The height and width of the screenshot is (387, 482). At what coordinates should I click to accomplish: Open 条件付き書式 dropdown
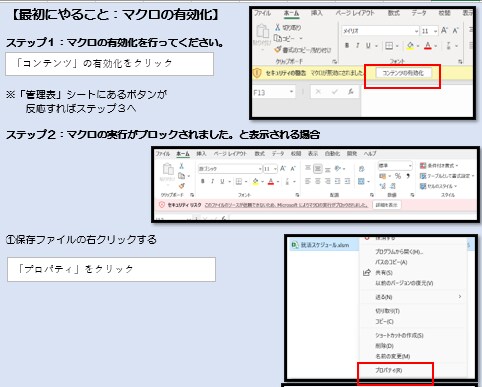pyautogui.click(x=439, y=166)
